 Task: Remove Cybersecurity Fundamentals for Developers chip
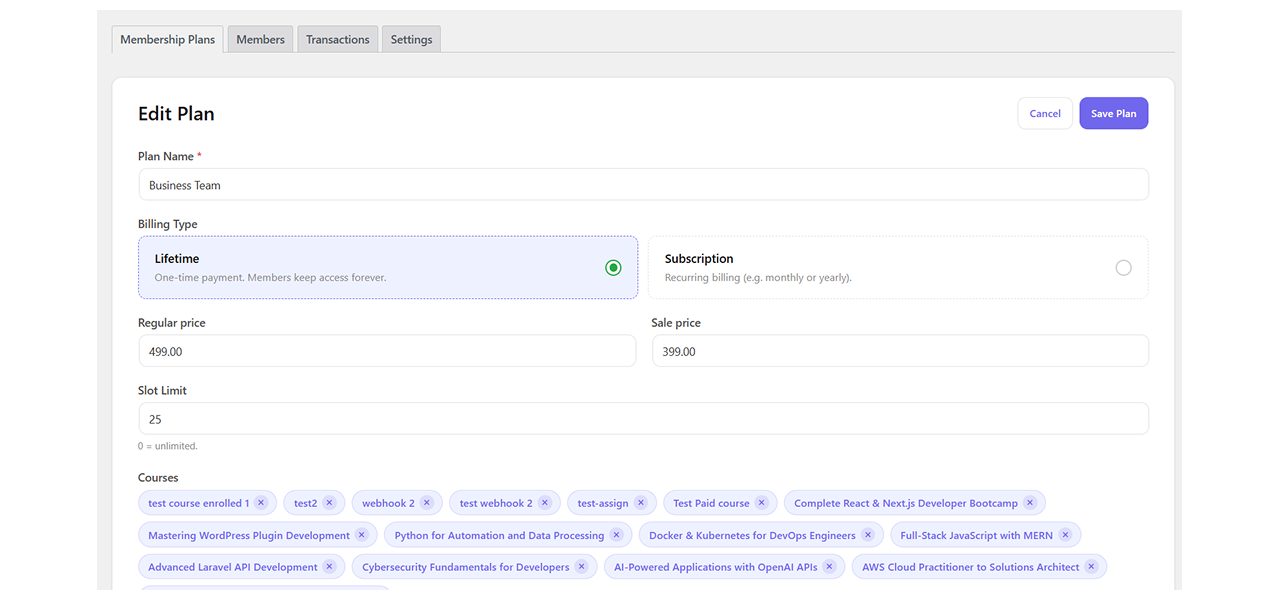[x=581, y=567]
